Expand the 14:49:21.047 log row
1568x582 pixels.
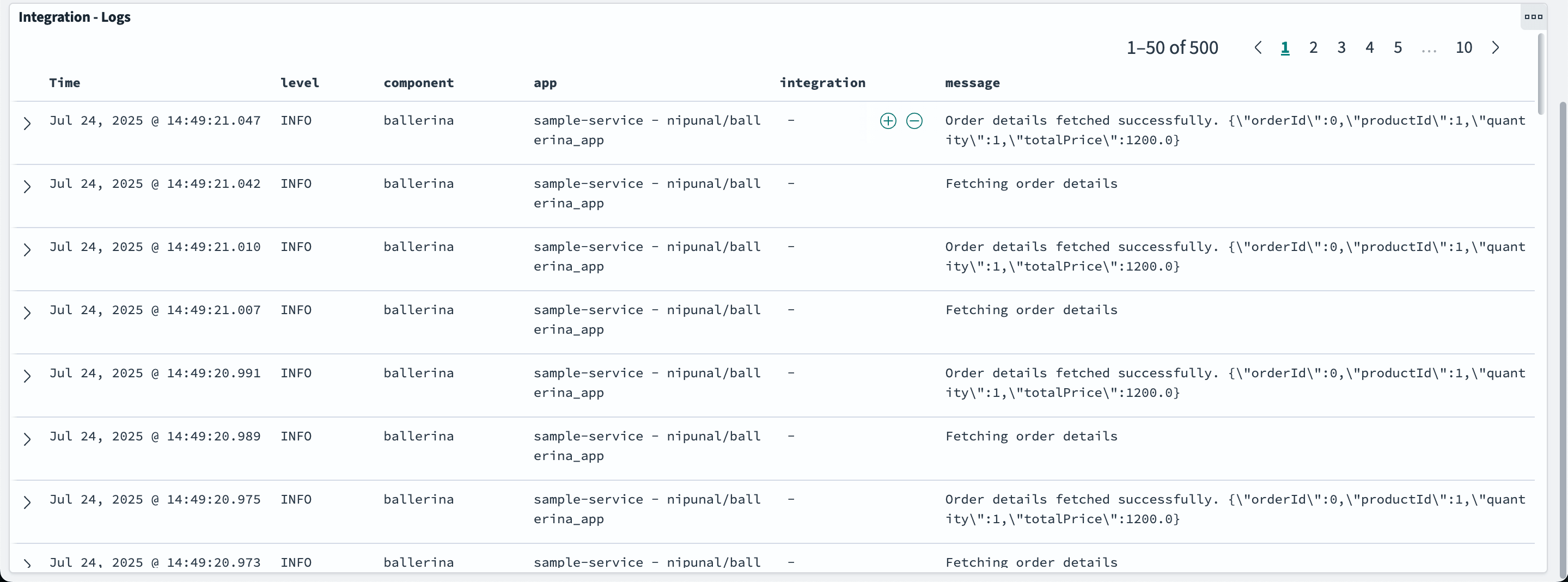coord(27,124)
